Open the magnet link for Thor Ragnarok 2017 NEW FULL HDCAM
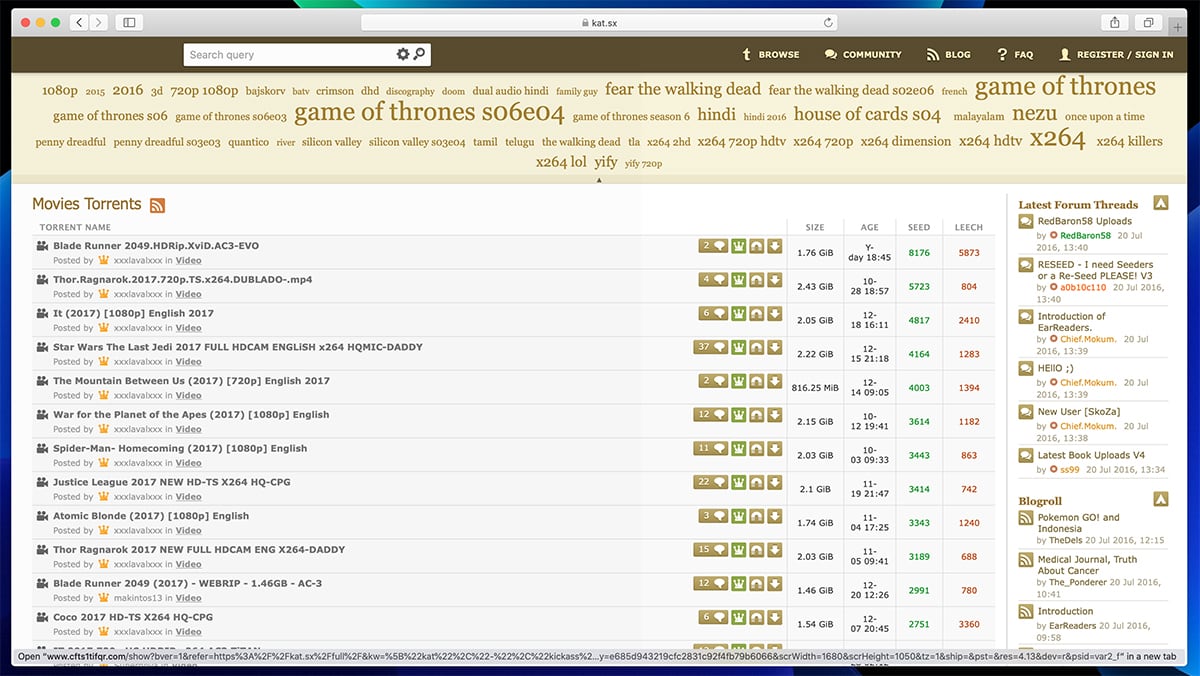 click(757, 550)
